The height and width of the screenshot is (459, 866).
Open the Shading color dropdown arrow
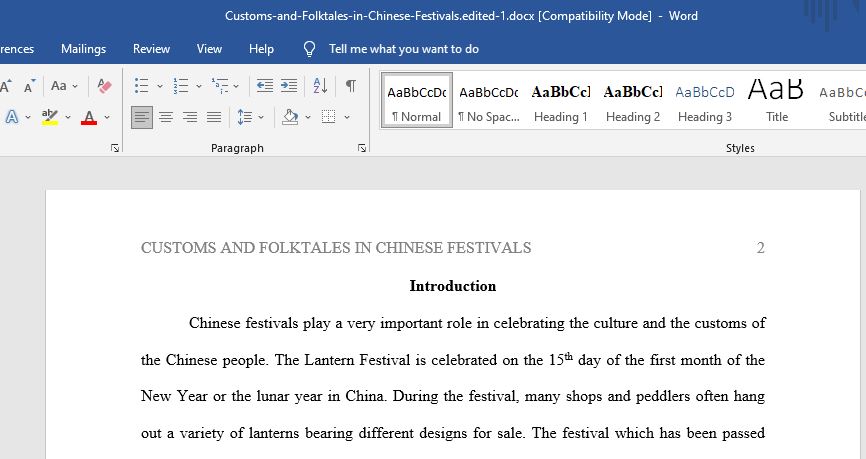(x=308, y=117)
